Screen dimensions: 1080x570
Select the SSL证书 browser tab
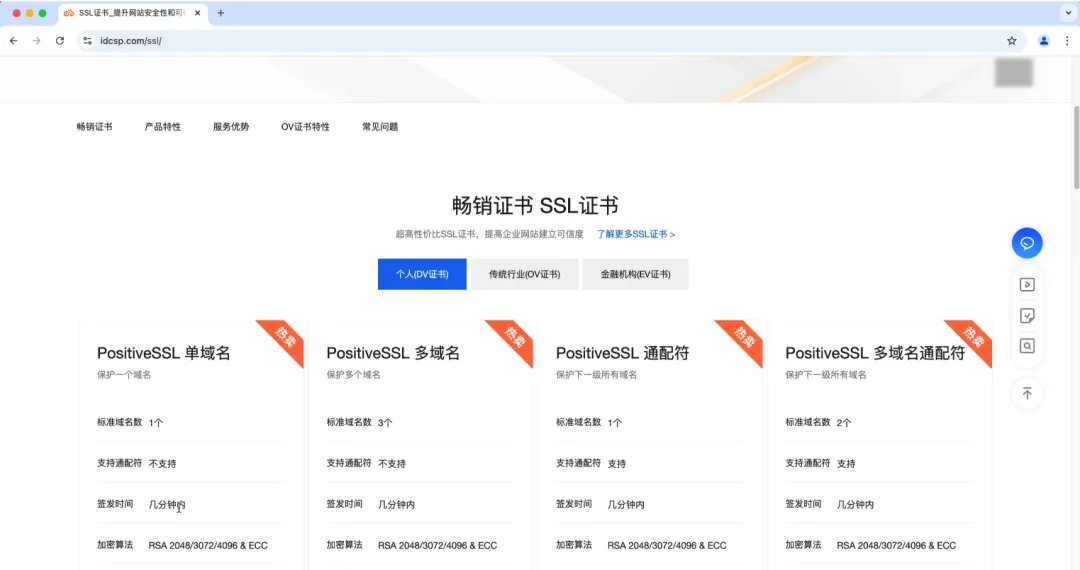132,12
